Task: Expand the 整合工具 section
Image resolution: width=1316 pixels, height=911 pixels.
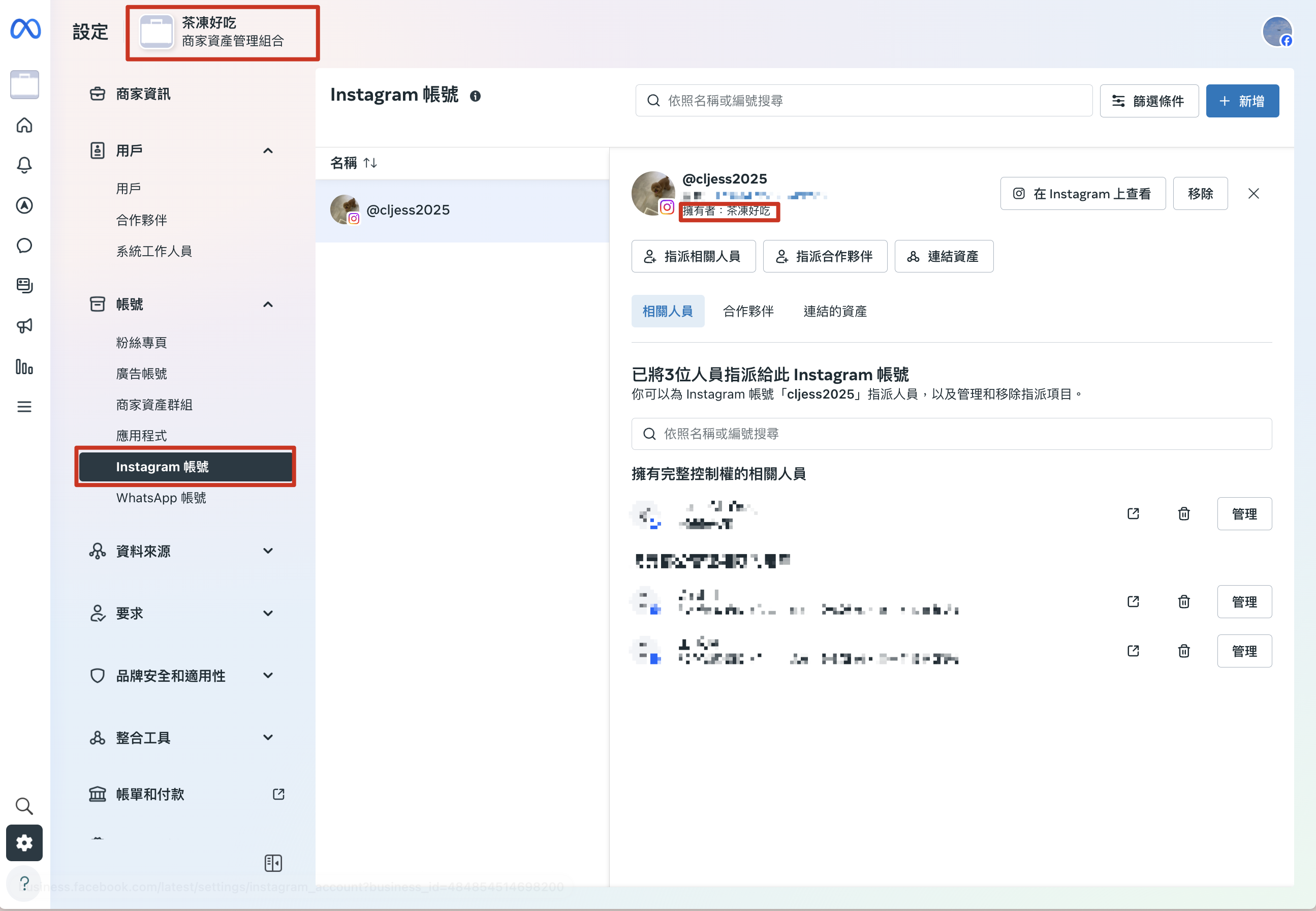Action: (x=182, y=738)
